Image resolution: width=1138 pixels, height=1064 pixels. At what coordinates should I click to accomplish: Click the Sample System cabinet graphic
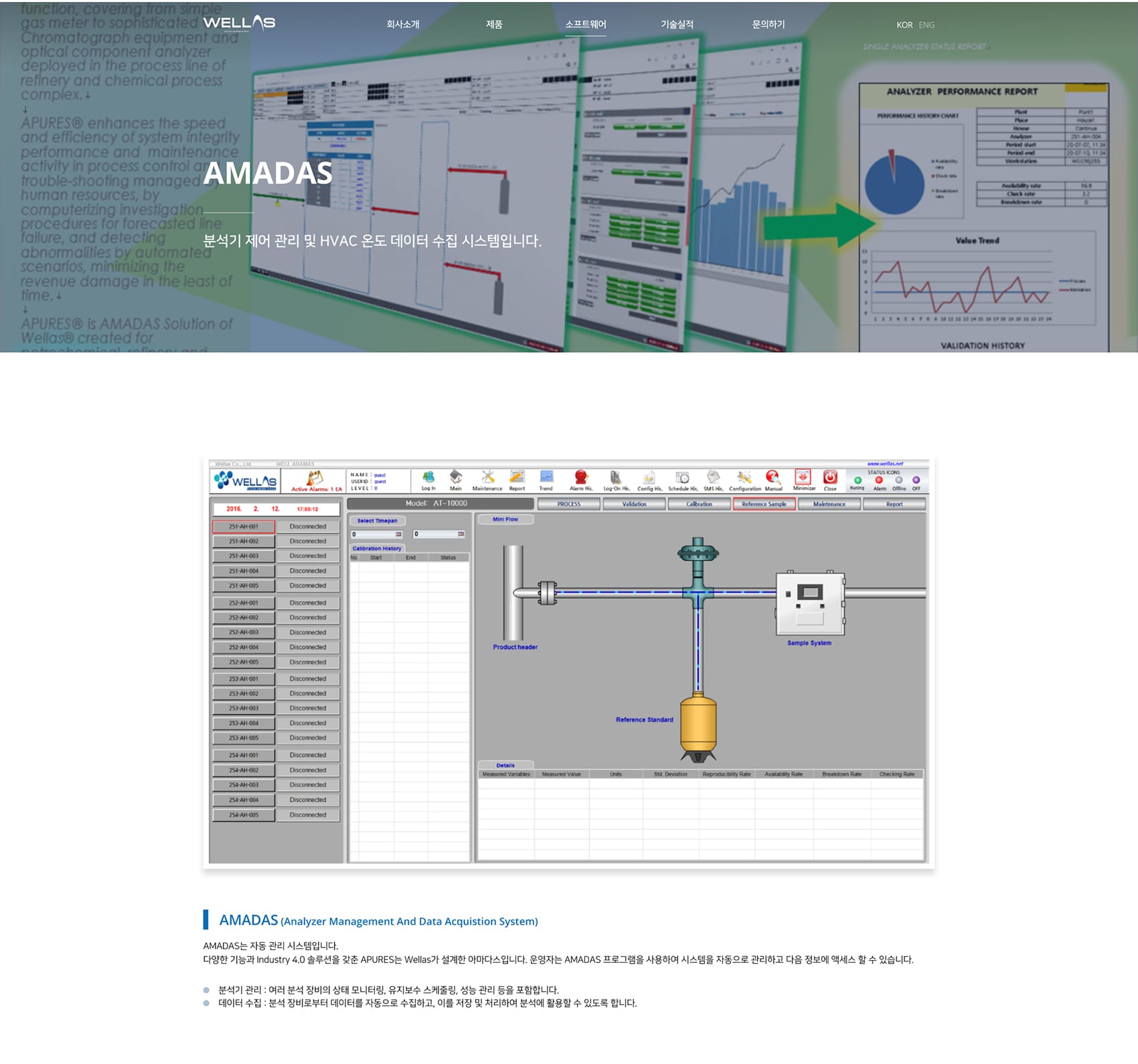click(x=810, y=604)
